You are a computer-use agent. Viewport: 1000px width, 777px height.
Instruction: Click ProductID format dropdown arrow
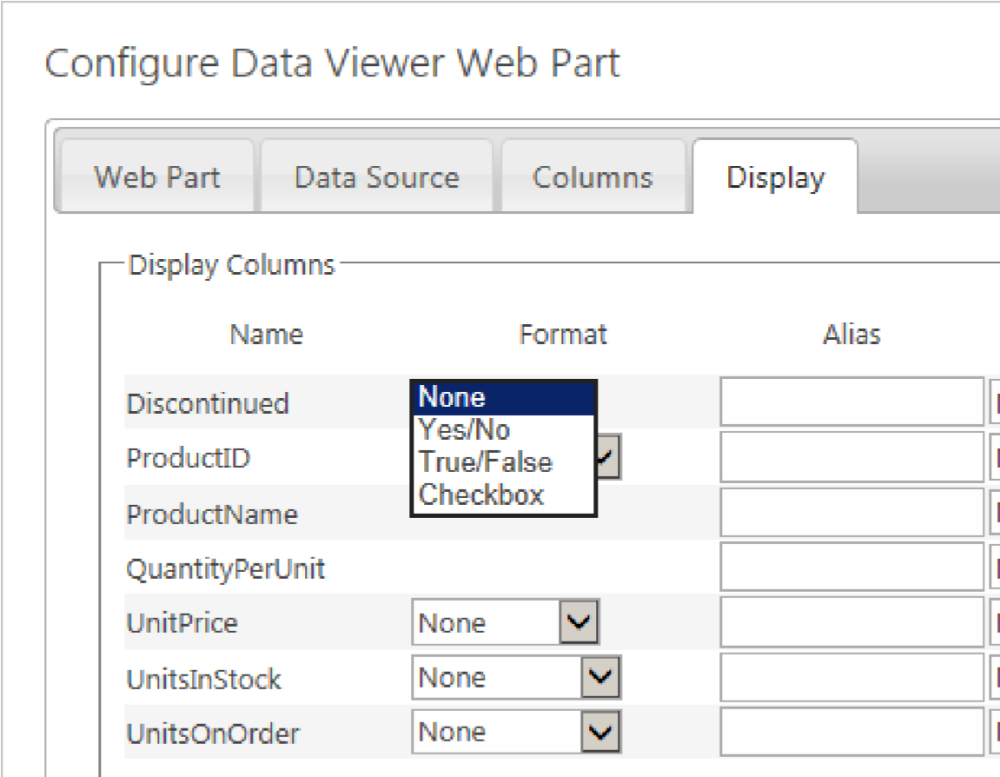pos(607,459)
